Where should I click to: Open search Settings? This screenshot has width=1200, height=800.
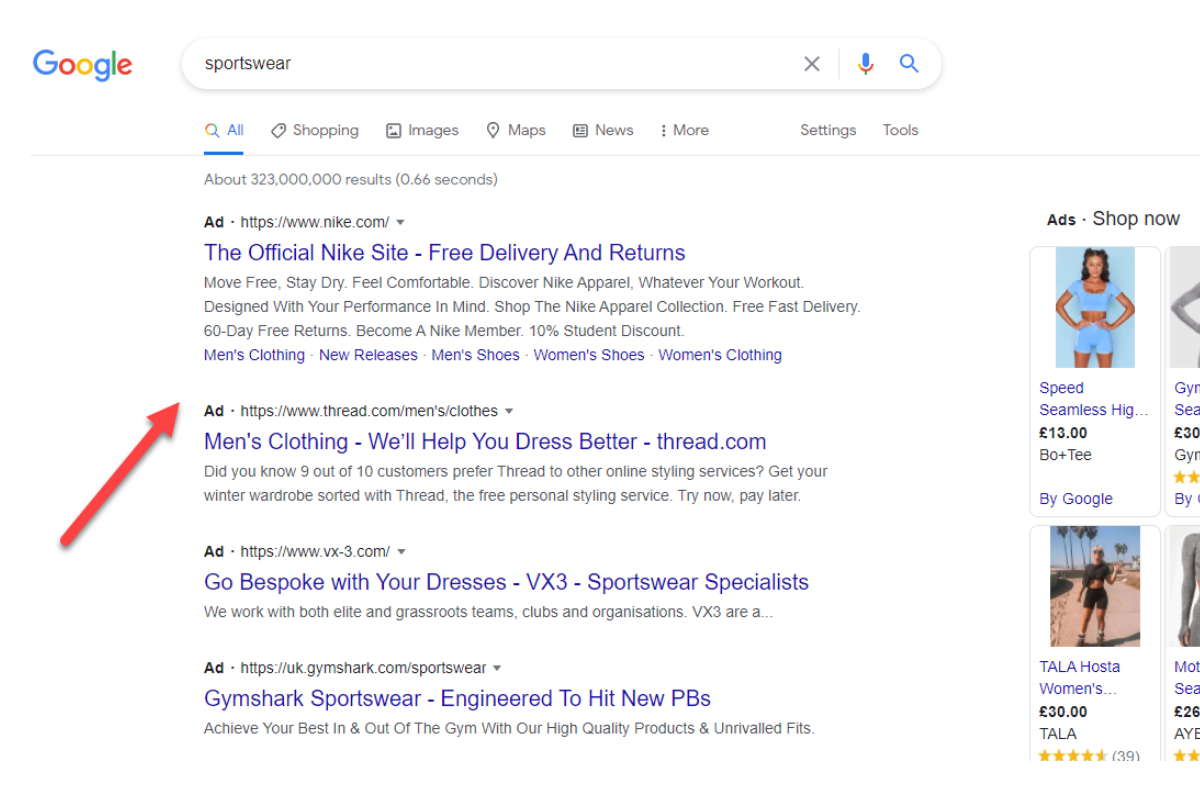click(828, 130)
